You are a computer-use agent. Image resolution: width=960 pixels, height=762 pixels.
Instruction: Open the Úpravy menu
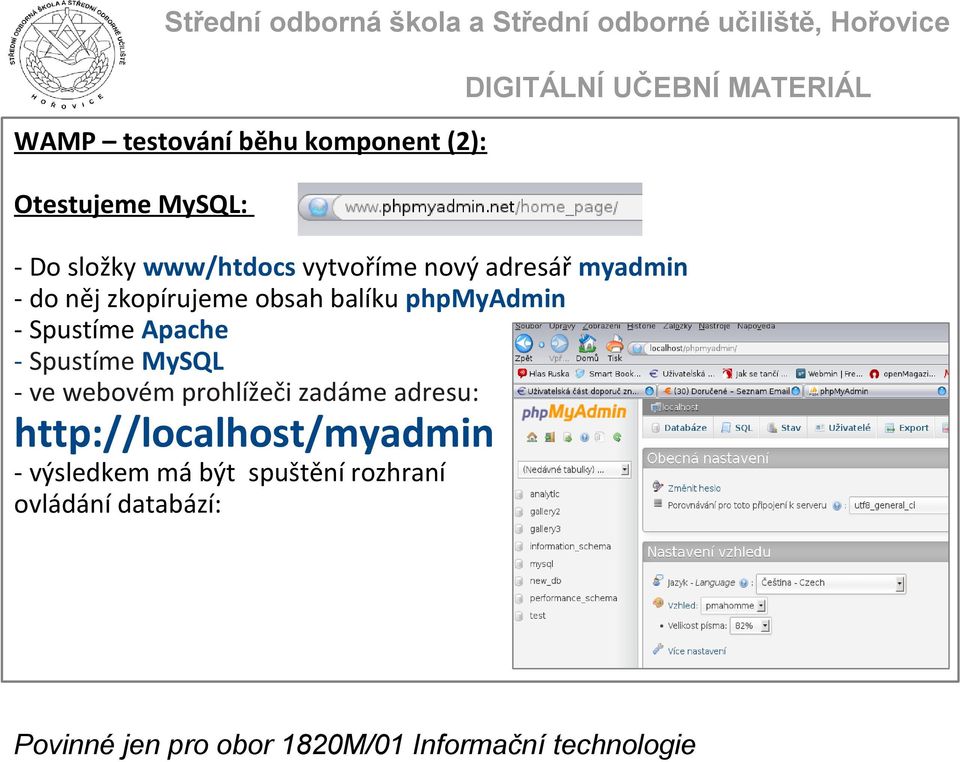562,326
